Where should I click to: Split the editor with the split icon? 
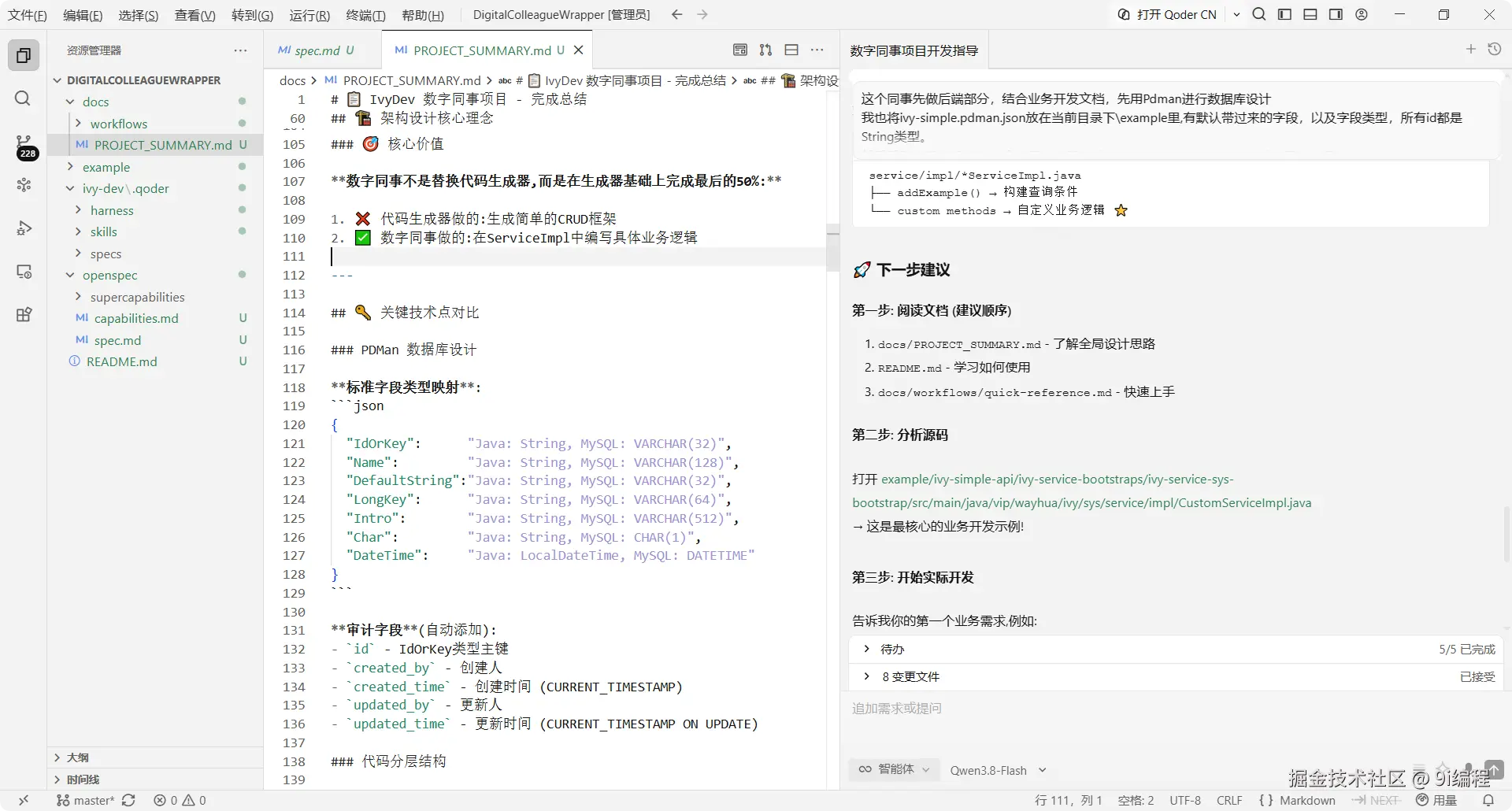pos(791,50)
